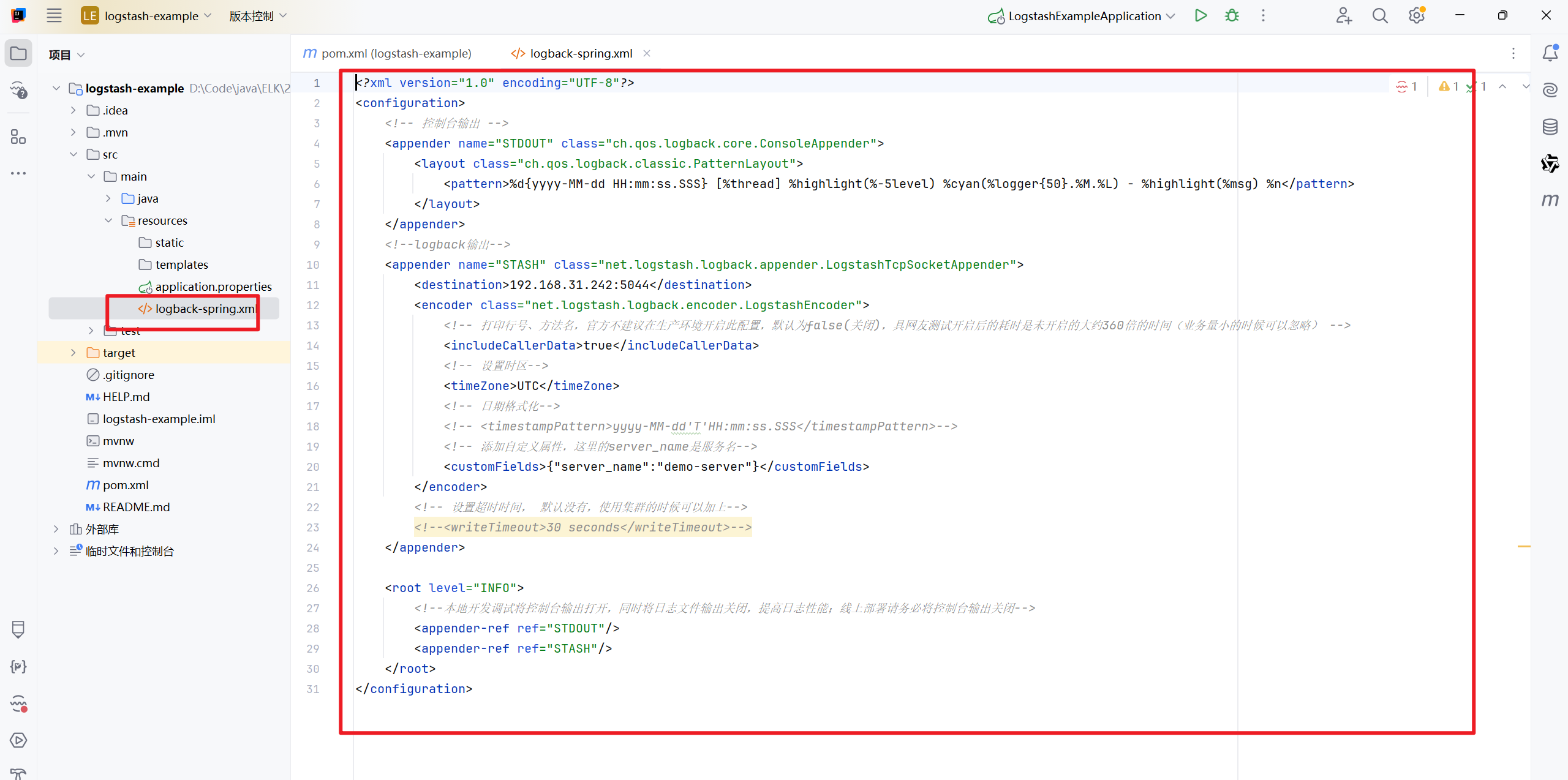Open application.properties in the project tree
The image size is (1568, 780).
213,287
